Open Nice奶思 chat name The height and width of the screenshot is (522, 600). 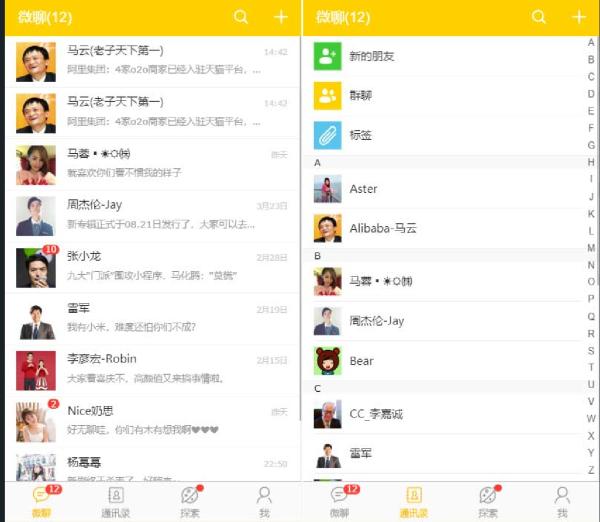pyautogui.click(x=90, y=411)
